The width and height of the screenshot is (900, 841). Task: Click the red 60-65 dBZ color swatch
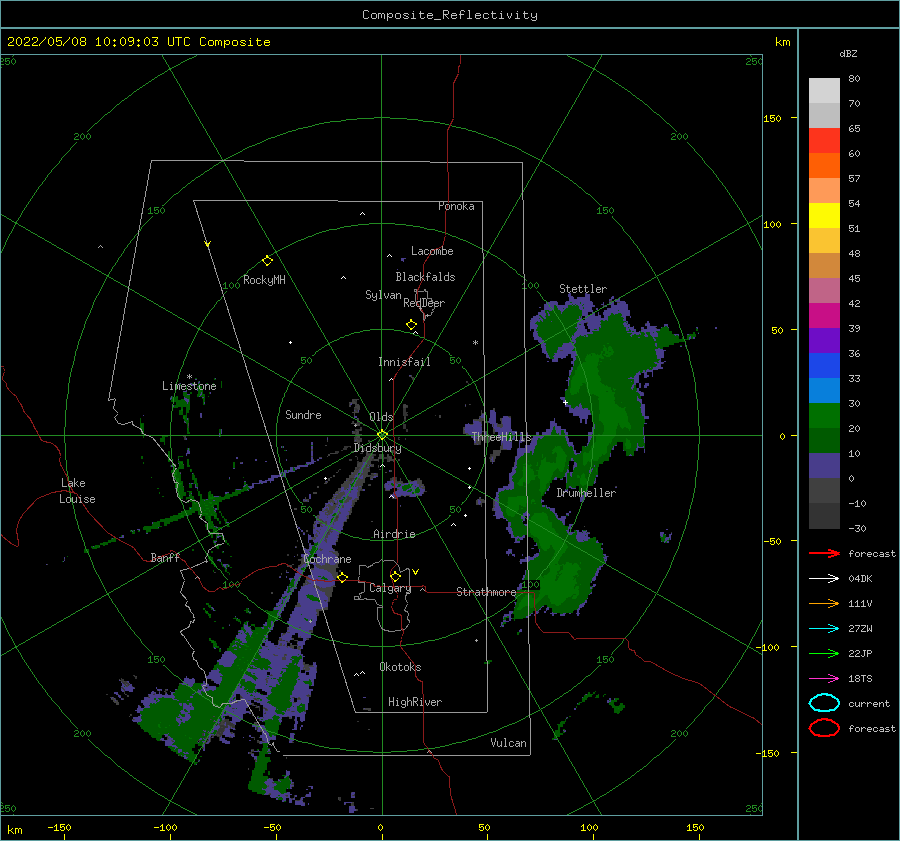tap(824, 140)
